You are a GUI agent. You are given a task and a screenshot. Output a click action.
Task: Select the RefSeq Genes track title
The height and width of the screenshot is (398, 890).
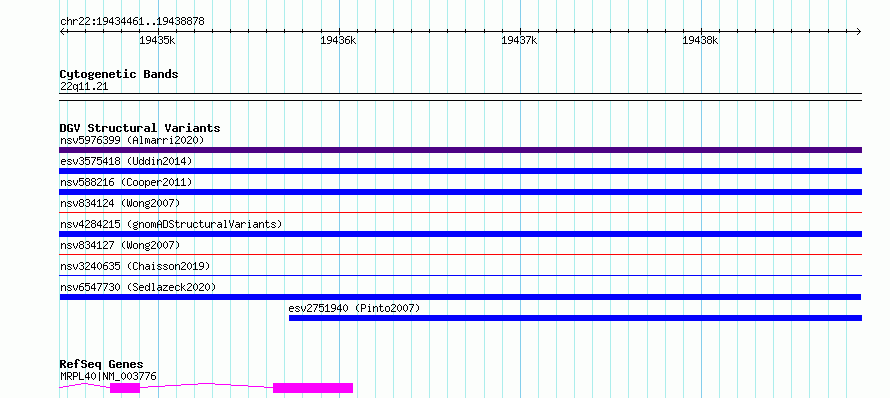101,365
